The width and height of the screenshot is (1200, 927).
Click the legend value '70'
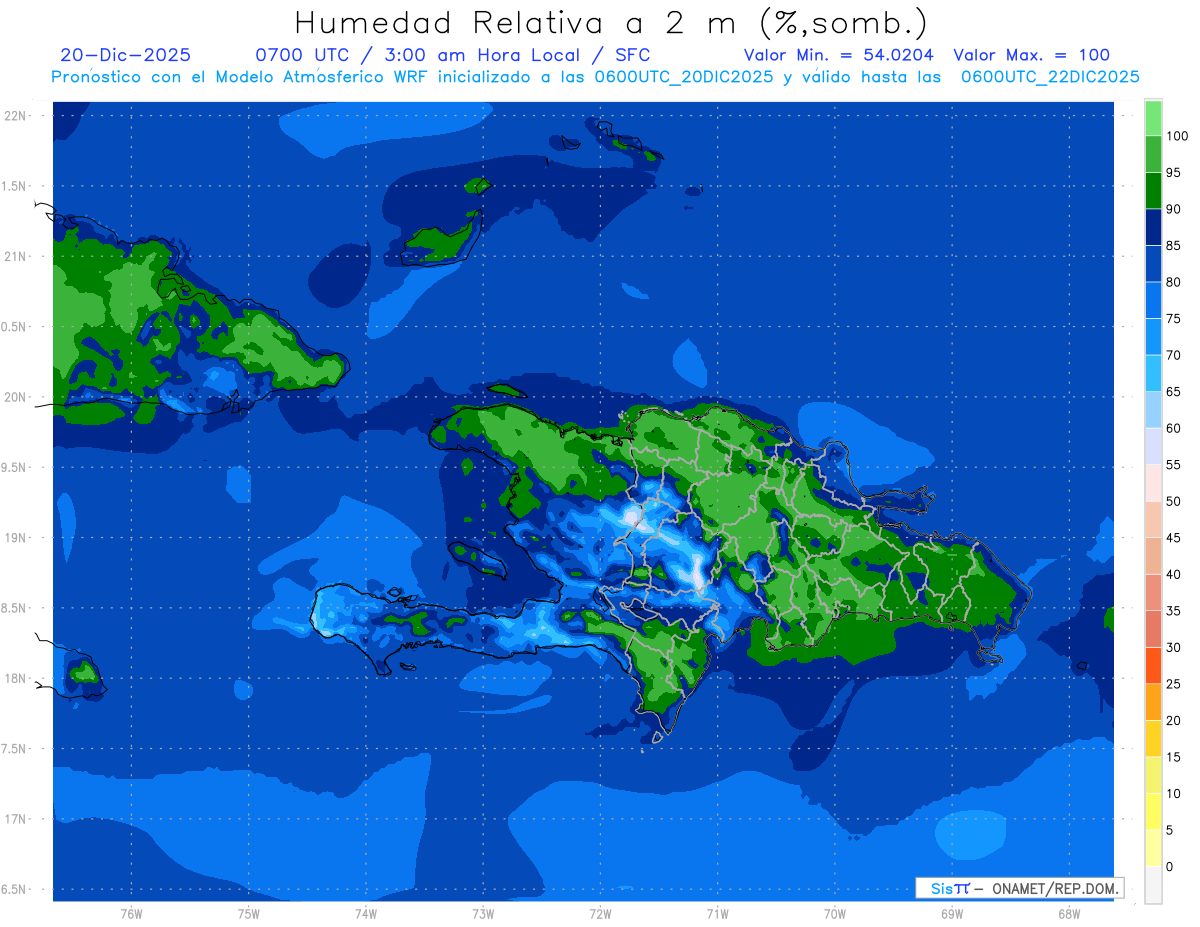(1173, 355)
